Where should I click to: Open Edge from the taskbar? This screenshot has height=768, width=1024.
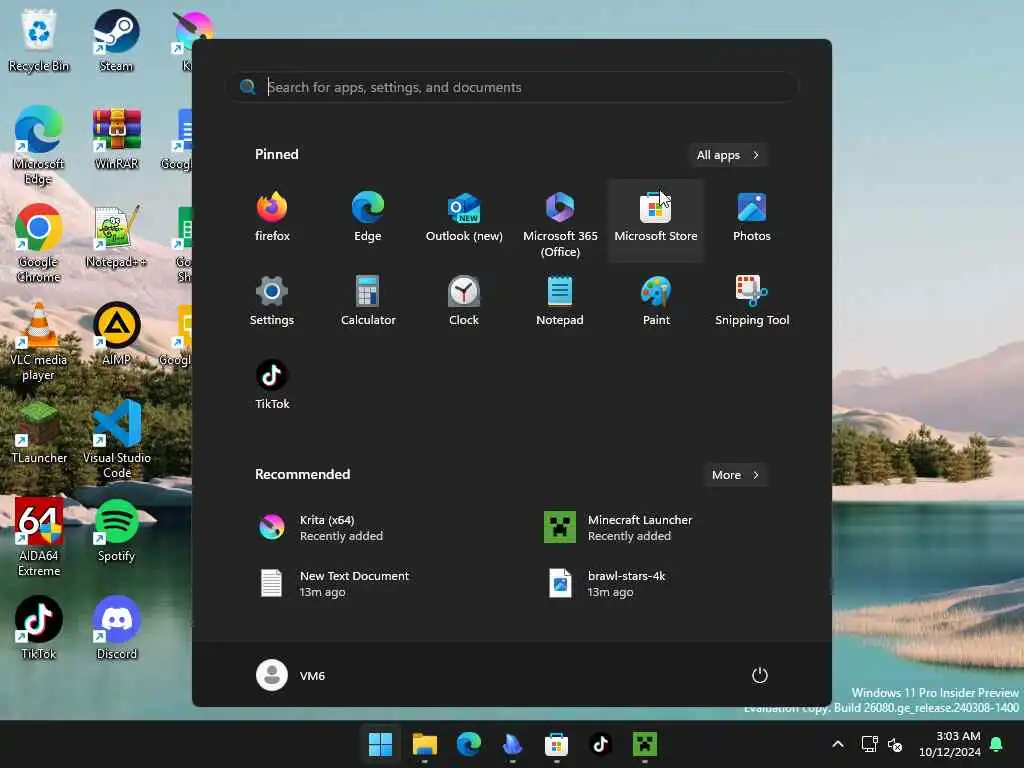click(x=468, y=744)
